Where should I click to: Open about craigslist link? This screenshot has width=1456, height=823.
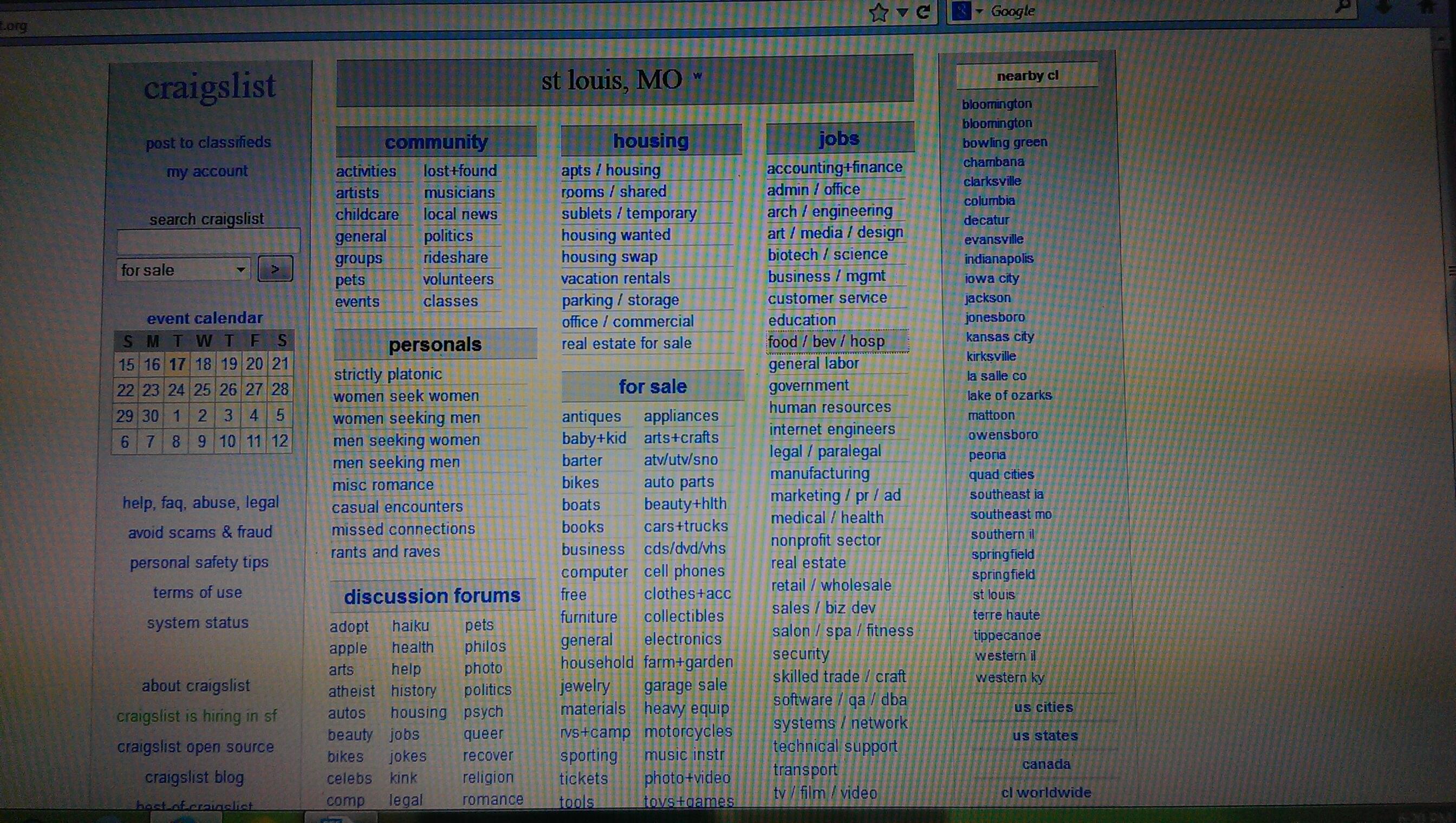click(196, 686)
